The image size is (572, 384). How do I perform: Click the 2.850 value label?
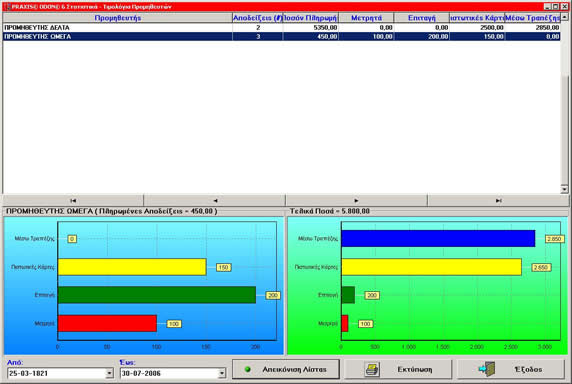554,239
